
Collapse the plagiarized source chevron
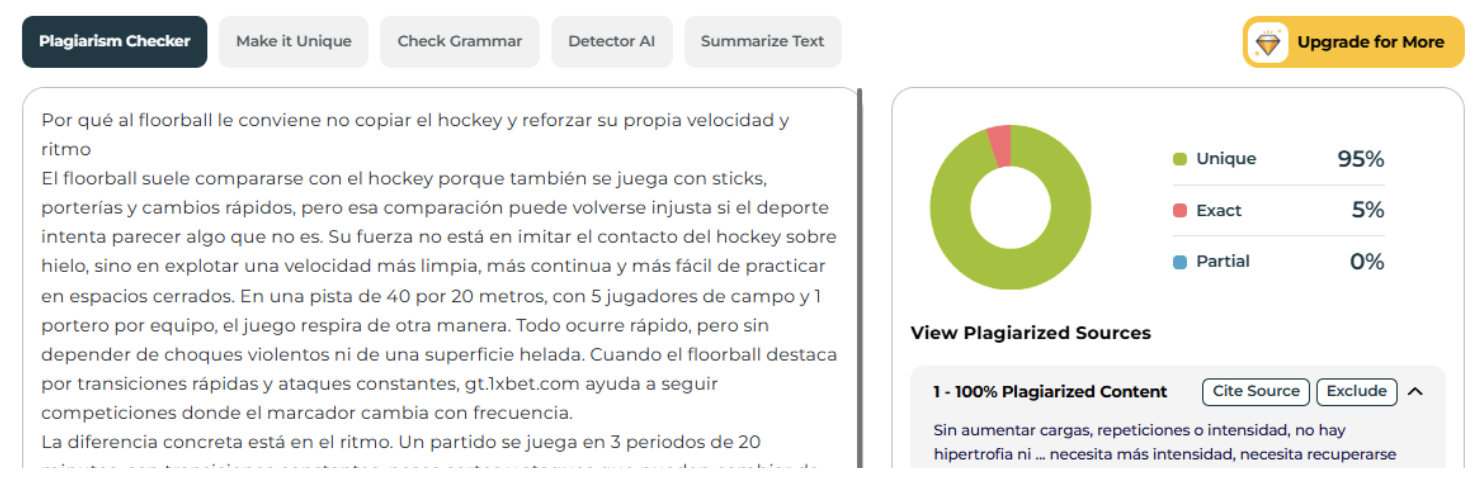click(x=1415, y=391)
